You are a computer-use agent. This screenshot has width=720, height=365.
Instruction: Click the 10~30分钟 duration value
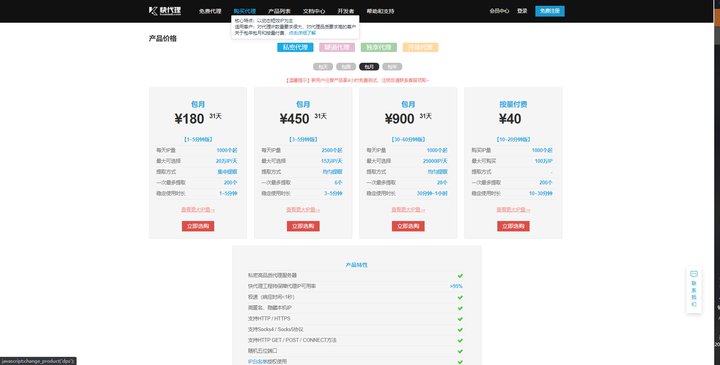(540, 193)
